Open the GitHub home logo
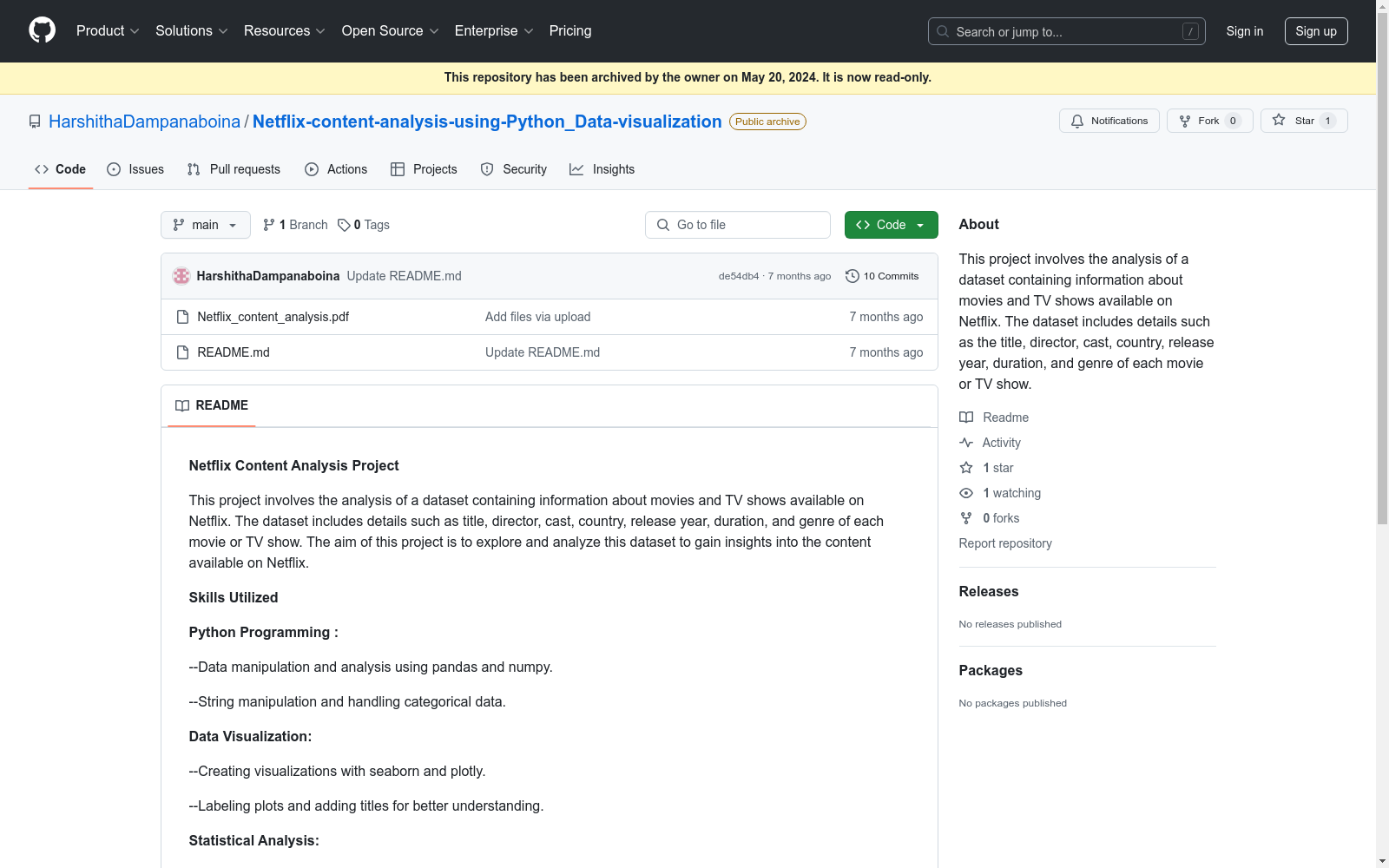The width and height of the screenshot is (1389, 868). 42,30
